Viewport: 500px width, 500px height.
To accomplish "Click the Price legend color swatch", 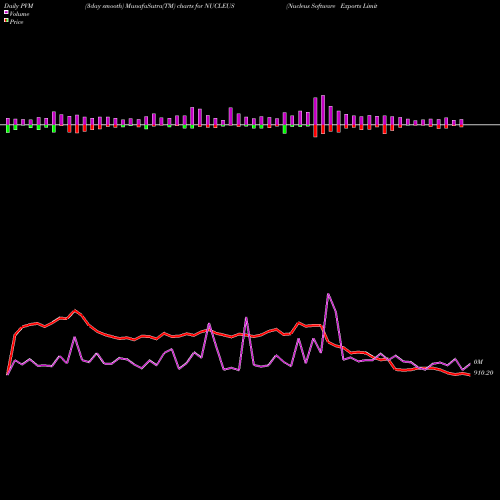I will 6,21.
